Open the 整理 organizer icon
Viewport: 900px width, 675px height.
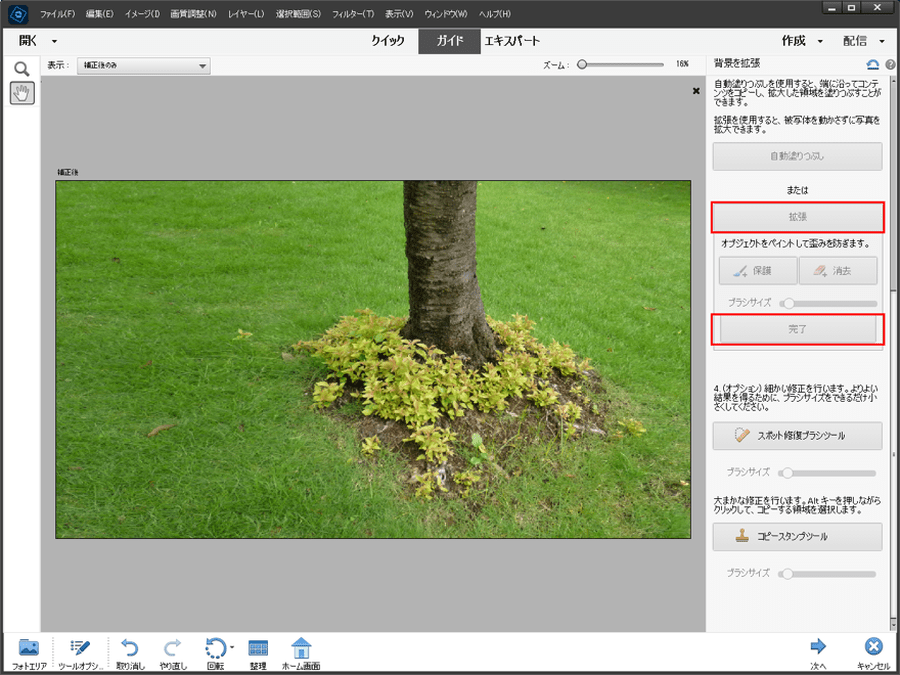point(258,648)
